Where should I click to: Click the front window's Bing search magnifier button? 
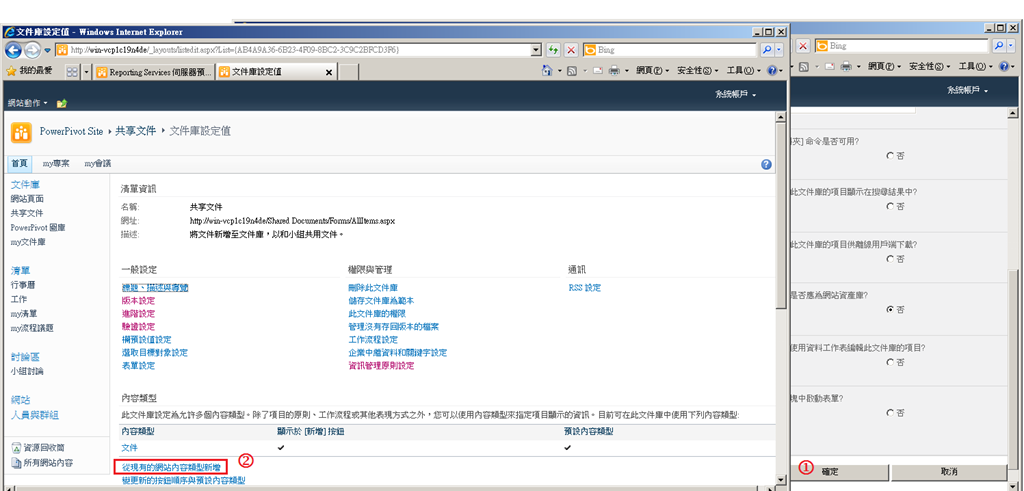765,50
